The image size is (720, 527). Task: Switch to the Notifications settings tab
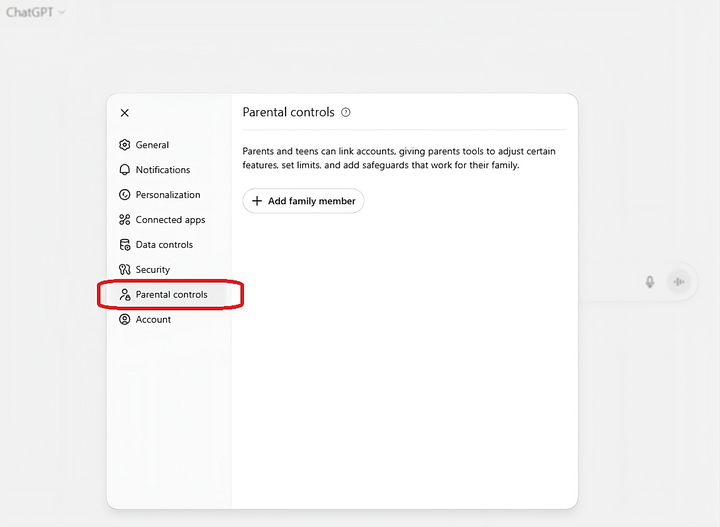[x=163, y=170]
